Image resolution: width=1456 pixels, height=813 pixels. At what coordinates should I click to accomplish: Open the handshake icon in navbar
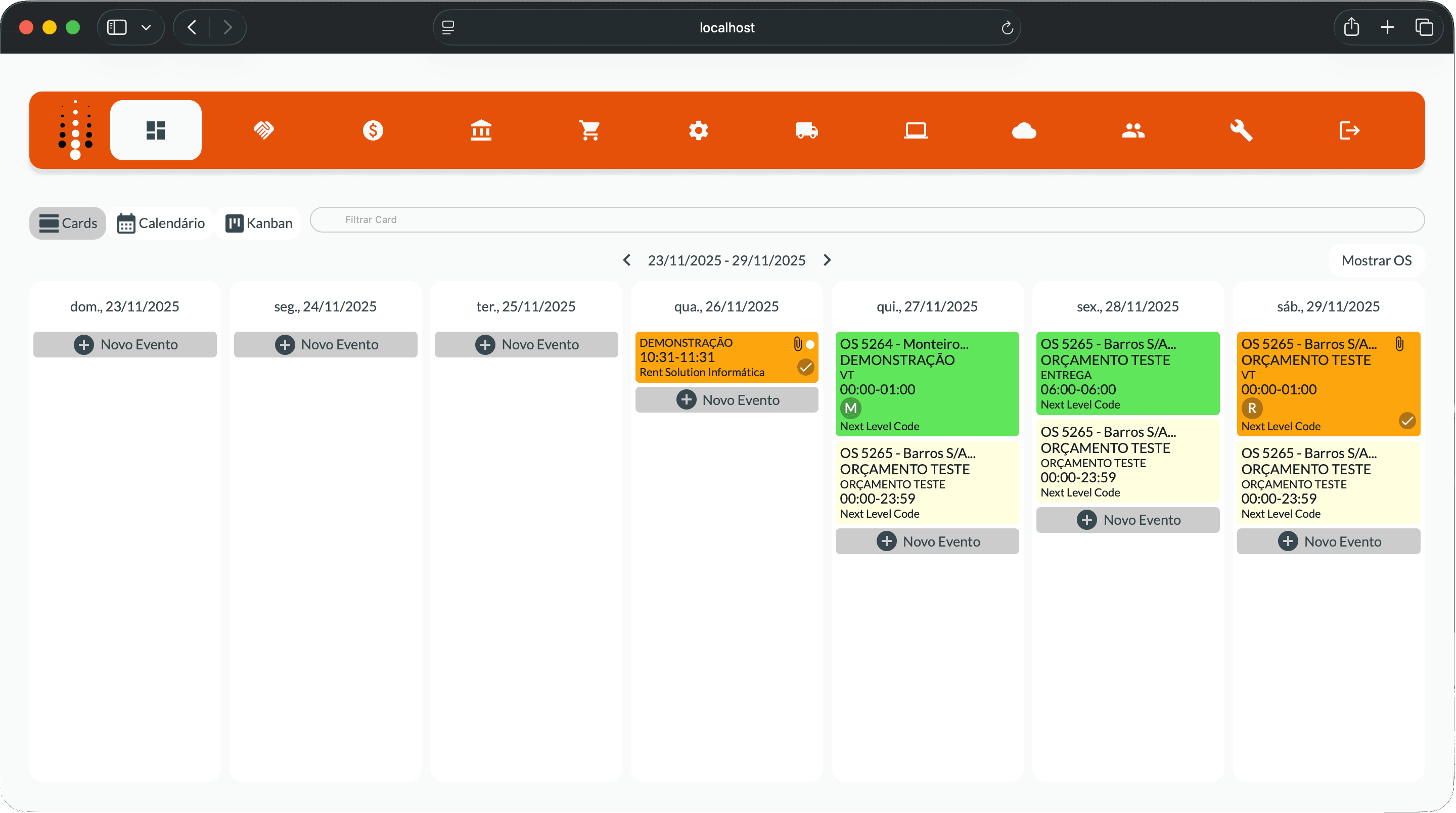pyautogui.click(x=264, y=130)
